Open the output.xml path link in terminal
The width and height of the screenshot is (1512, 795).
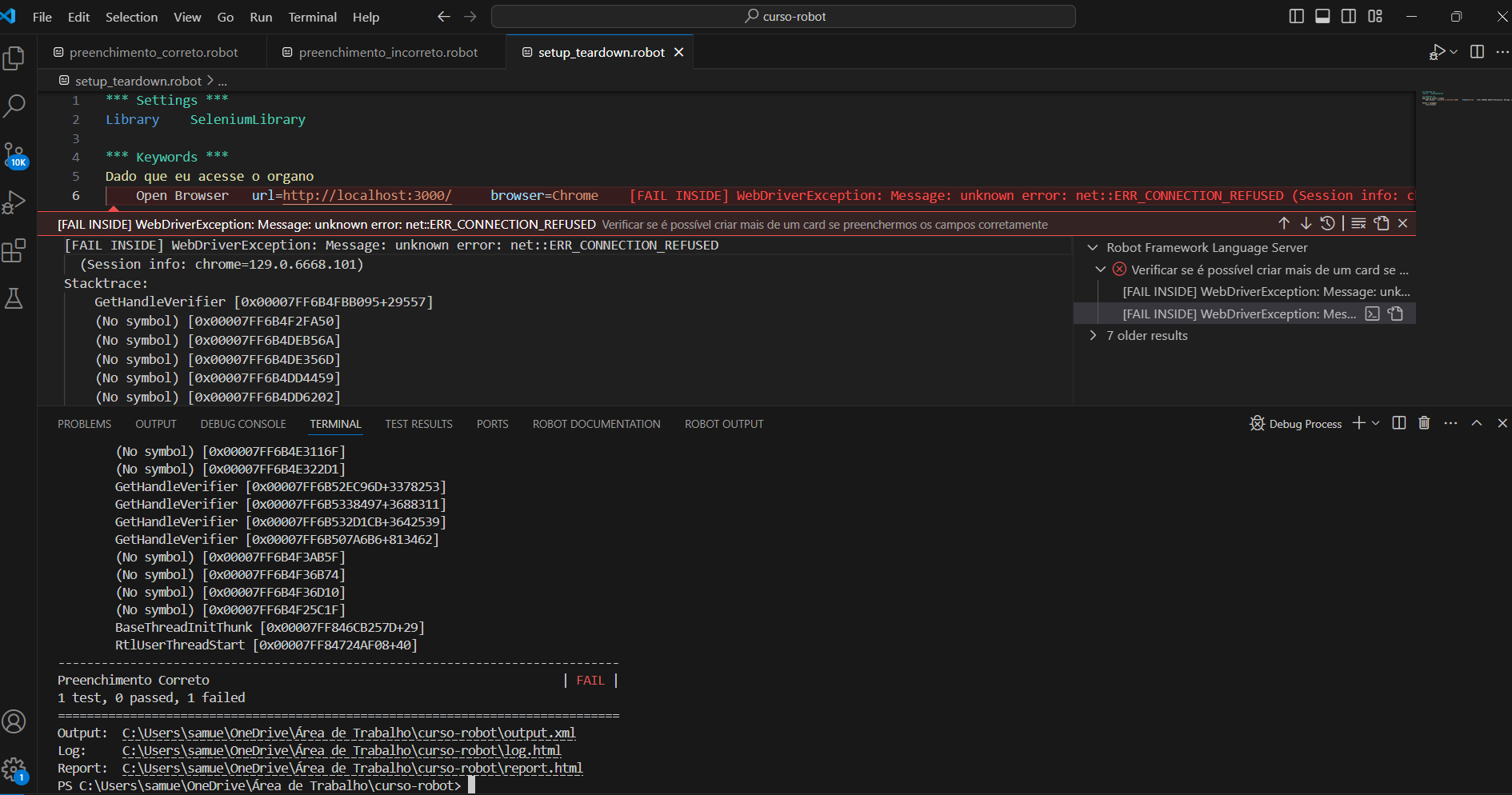pyautogui.click(x=349, y=733)
